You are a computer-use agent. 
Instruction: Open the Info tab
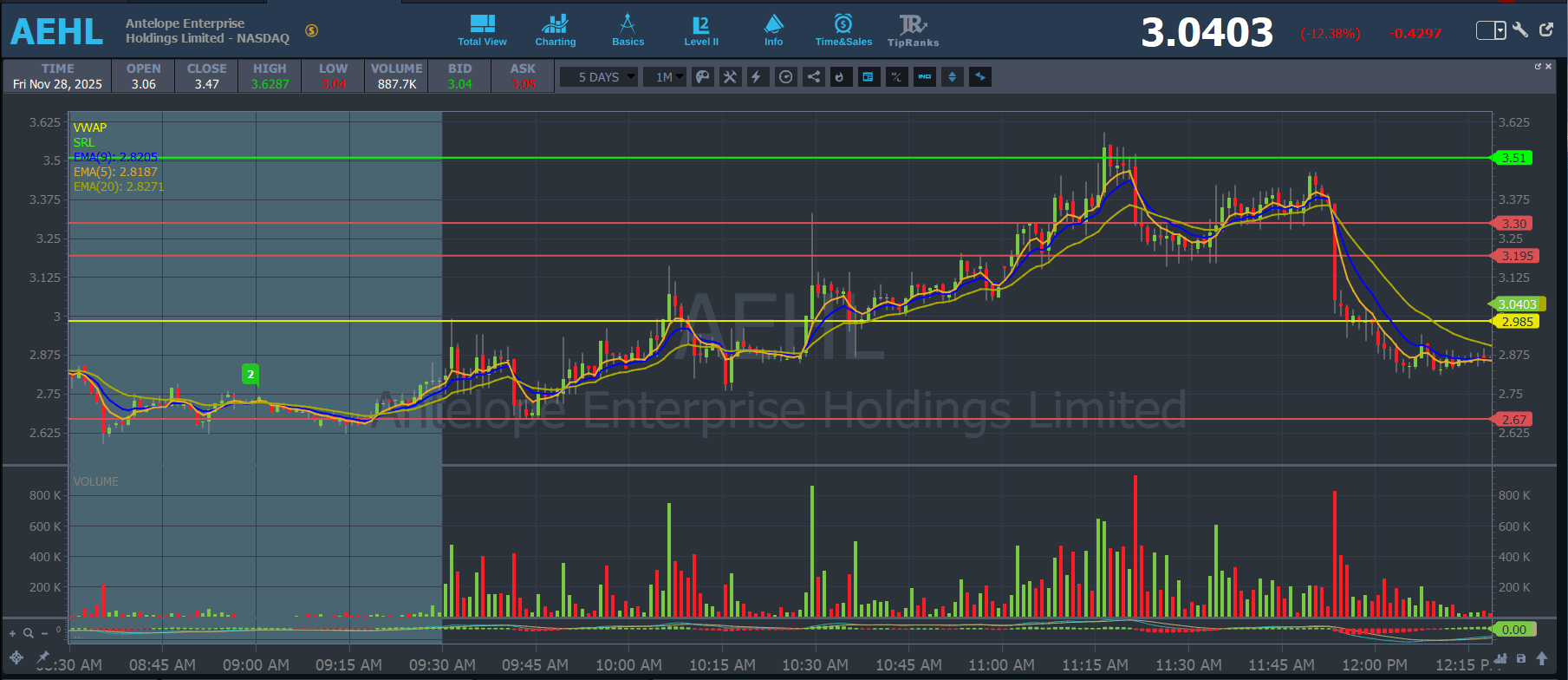point(773,30)
